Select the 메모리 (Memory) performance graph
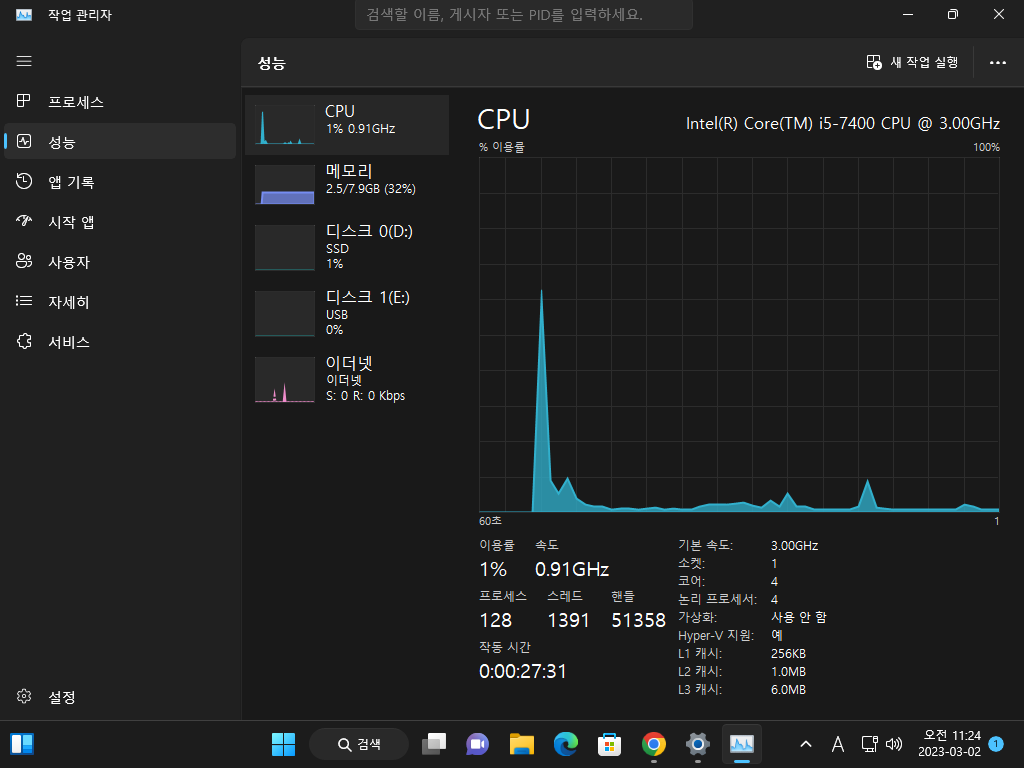Viewport: 1024px width, 768px height. pos(347,184)
